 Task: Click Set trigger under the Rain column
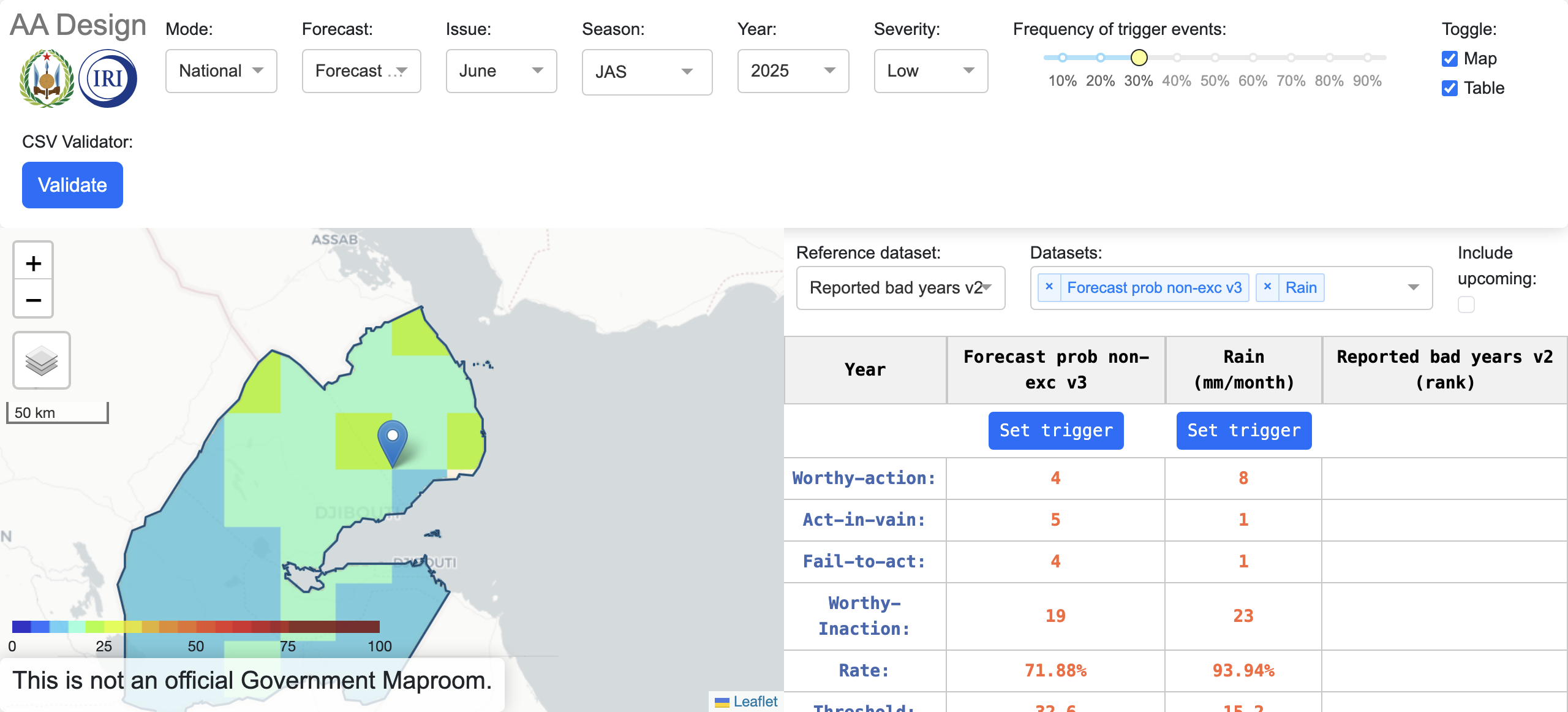pyautogui.click(x=1244, y=430)
